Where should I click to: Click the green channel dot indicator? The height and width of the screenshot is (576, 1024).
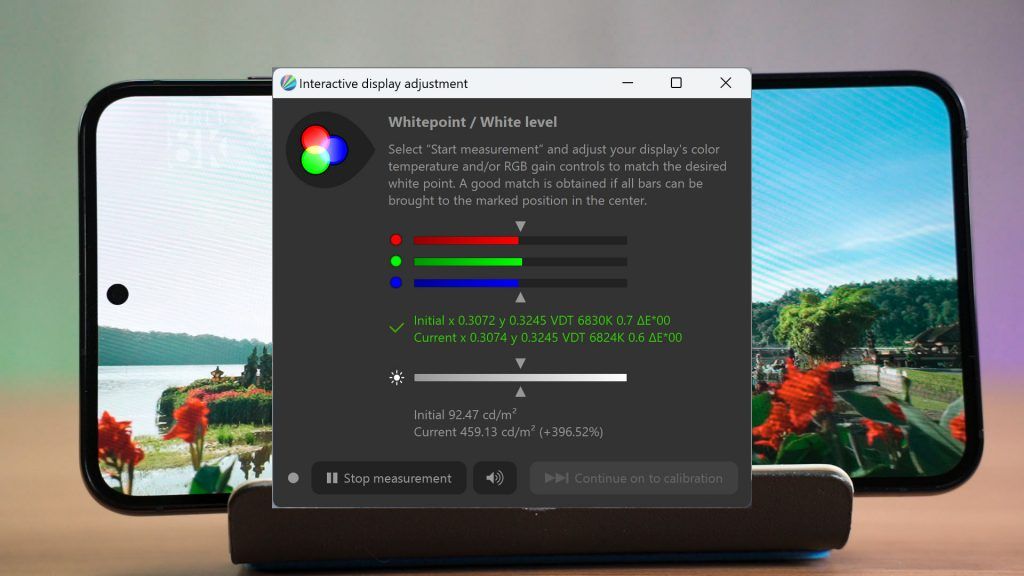point(396,261)
